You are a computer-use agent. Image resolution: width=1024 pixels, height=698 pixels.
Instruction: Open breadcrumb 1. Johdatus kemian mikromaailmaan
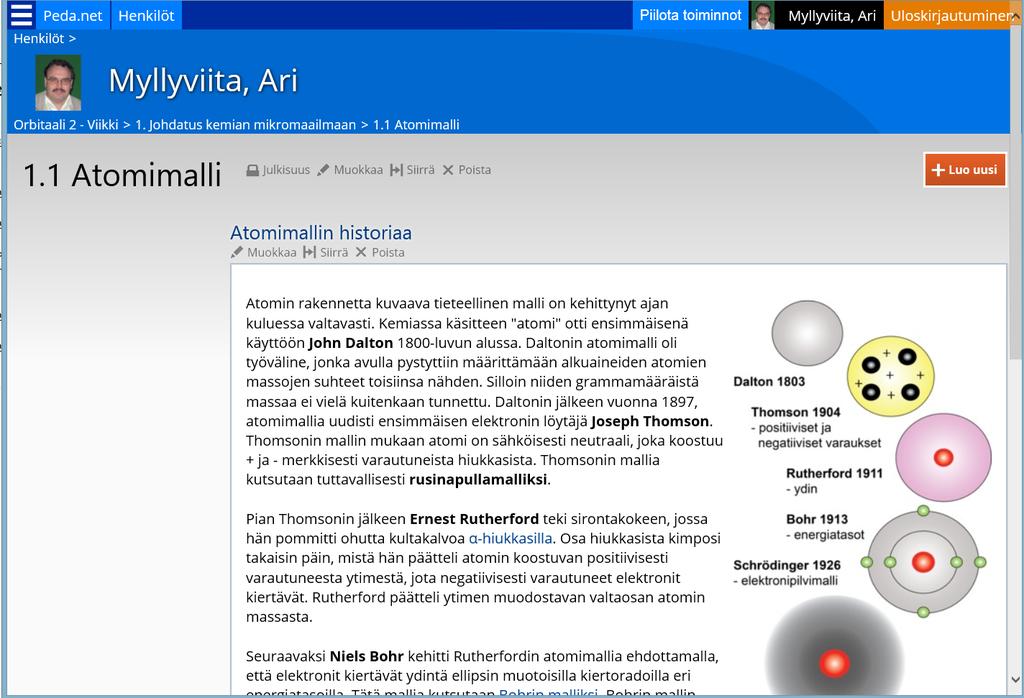click(246, 125)
